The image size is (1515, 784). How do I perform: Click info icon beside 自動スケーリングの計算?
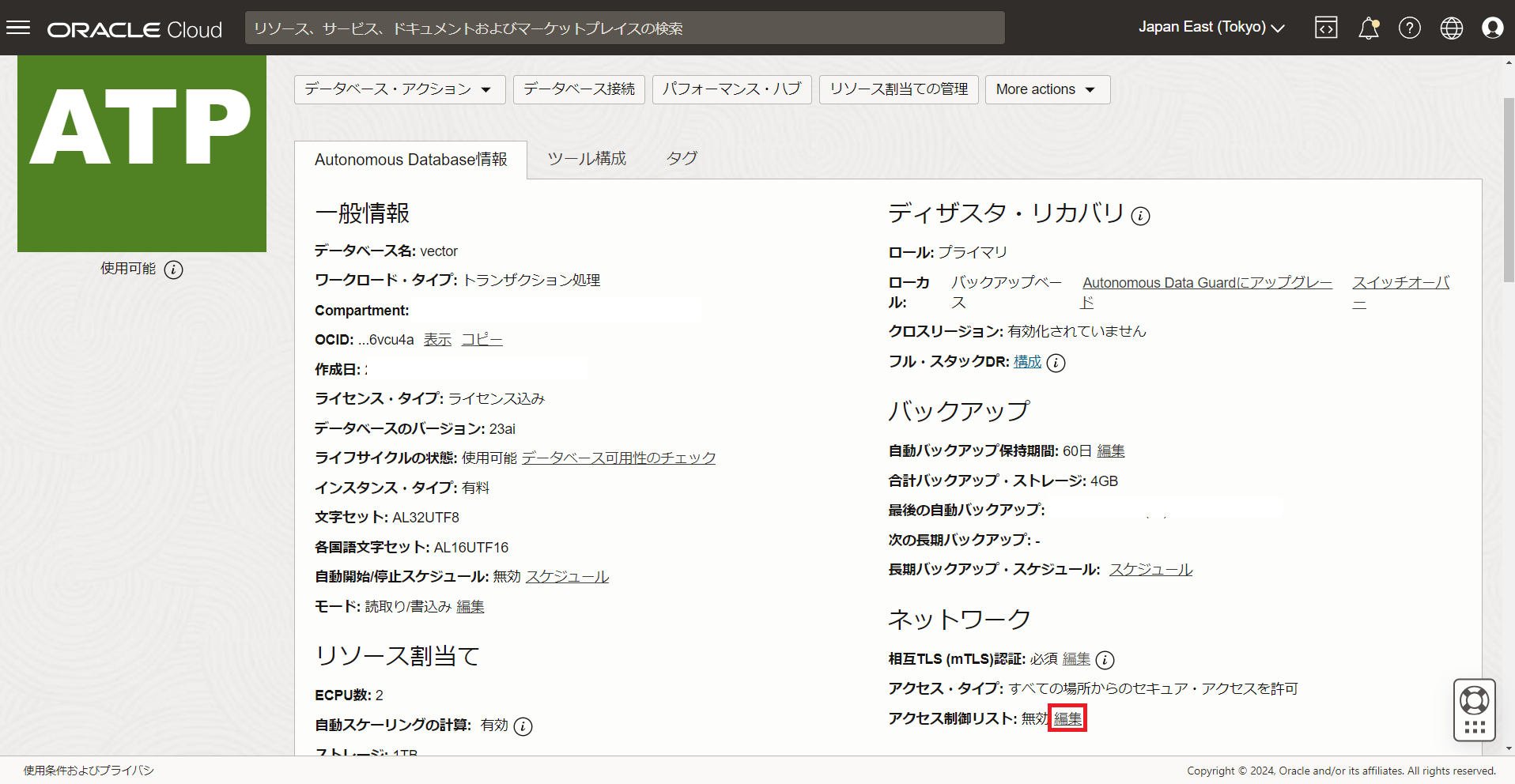point(523,726)
